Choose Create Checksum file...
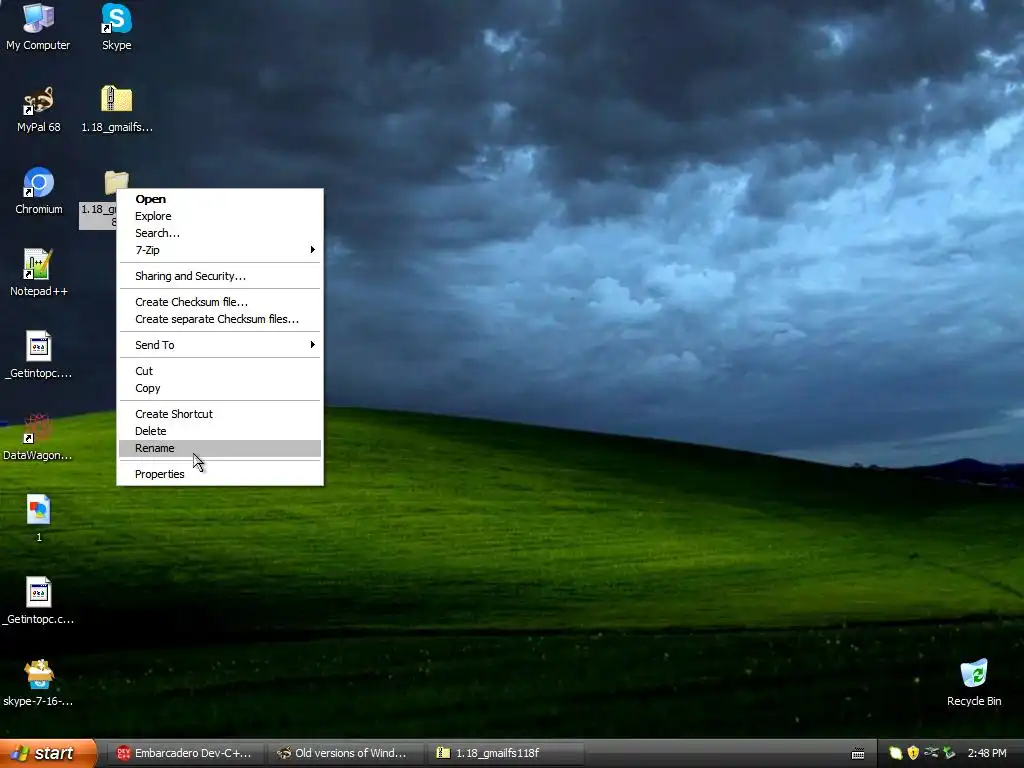This screenshot has width=1024, height=768. coord(219,302)
